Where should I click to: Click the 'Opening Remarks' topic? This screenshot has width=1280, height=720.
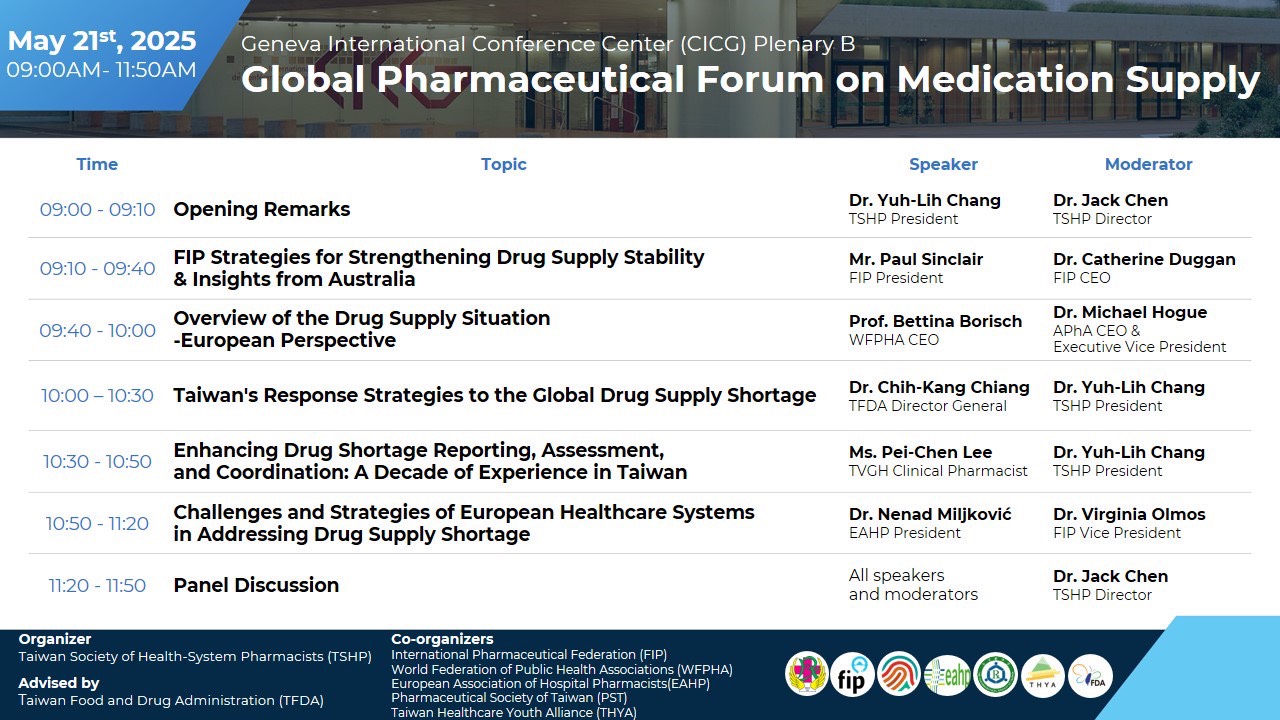(x=262, y=209)
